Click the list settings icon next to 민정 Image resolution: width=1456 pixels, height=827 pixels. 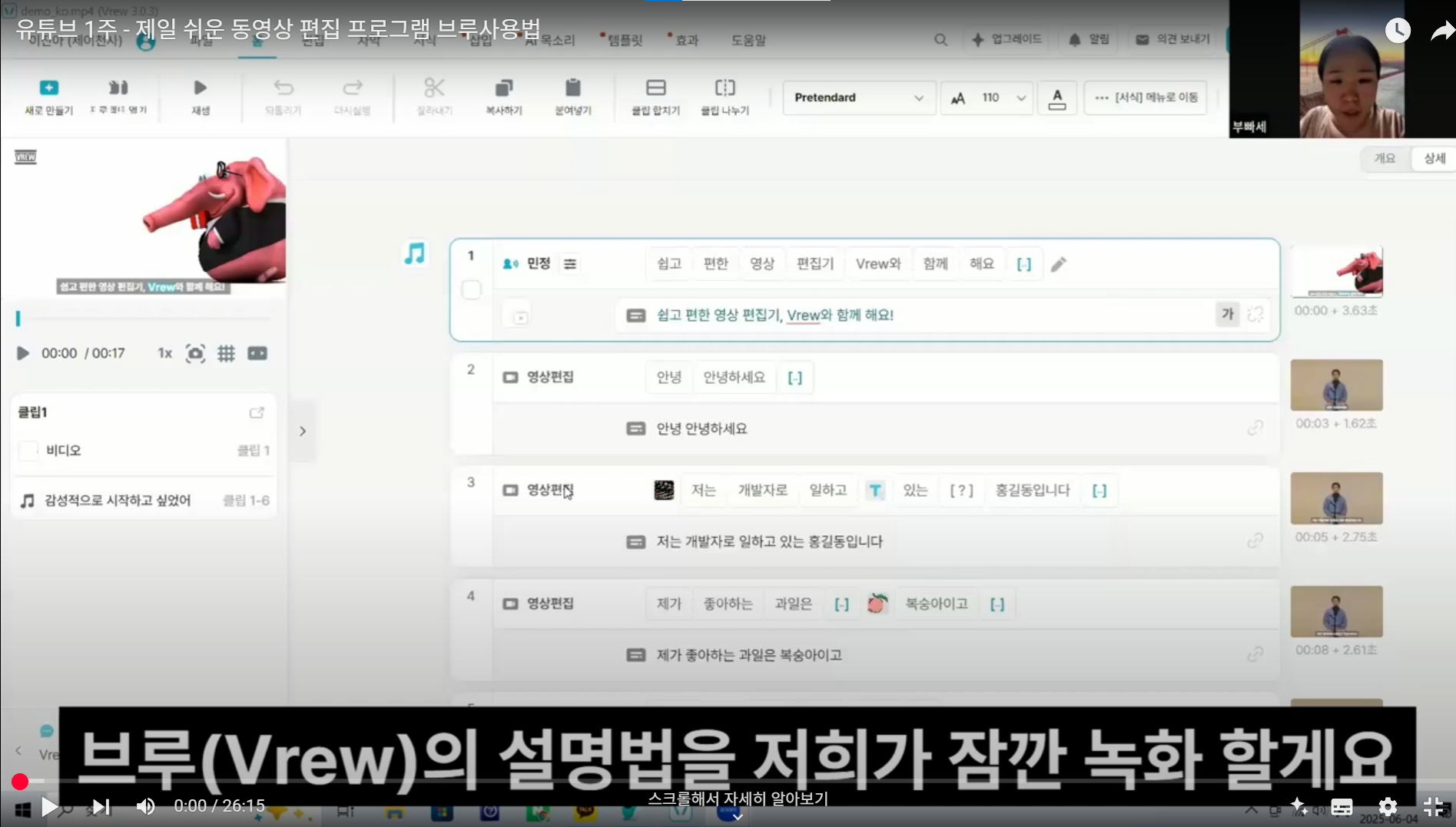click(570, 264)
